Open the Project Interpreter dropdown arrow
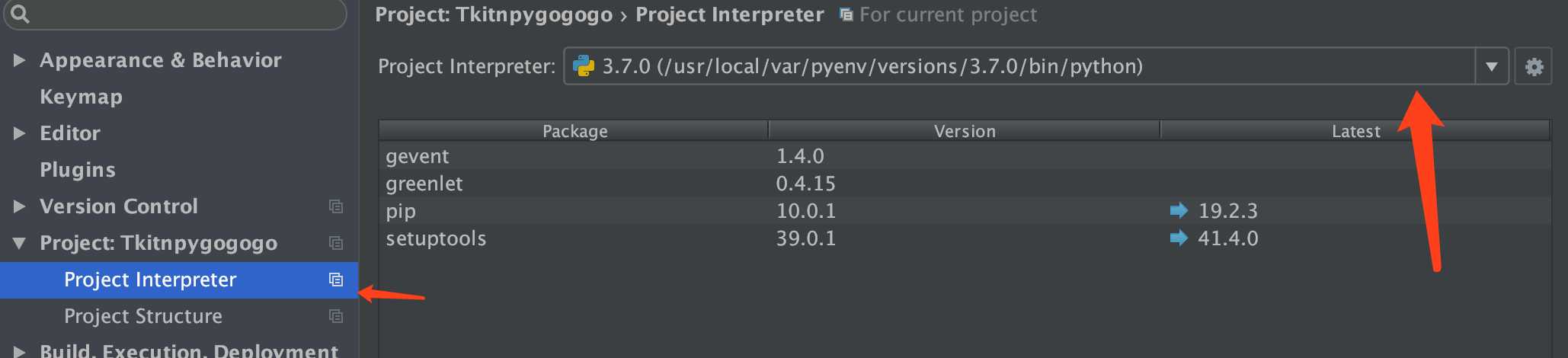 click(x=1491, y=67)
